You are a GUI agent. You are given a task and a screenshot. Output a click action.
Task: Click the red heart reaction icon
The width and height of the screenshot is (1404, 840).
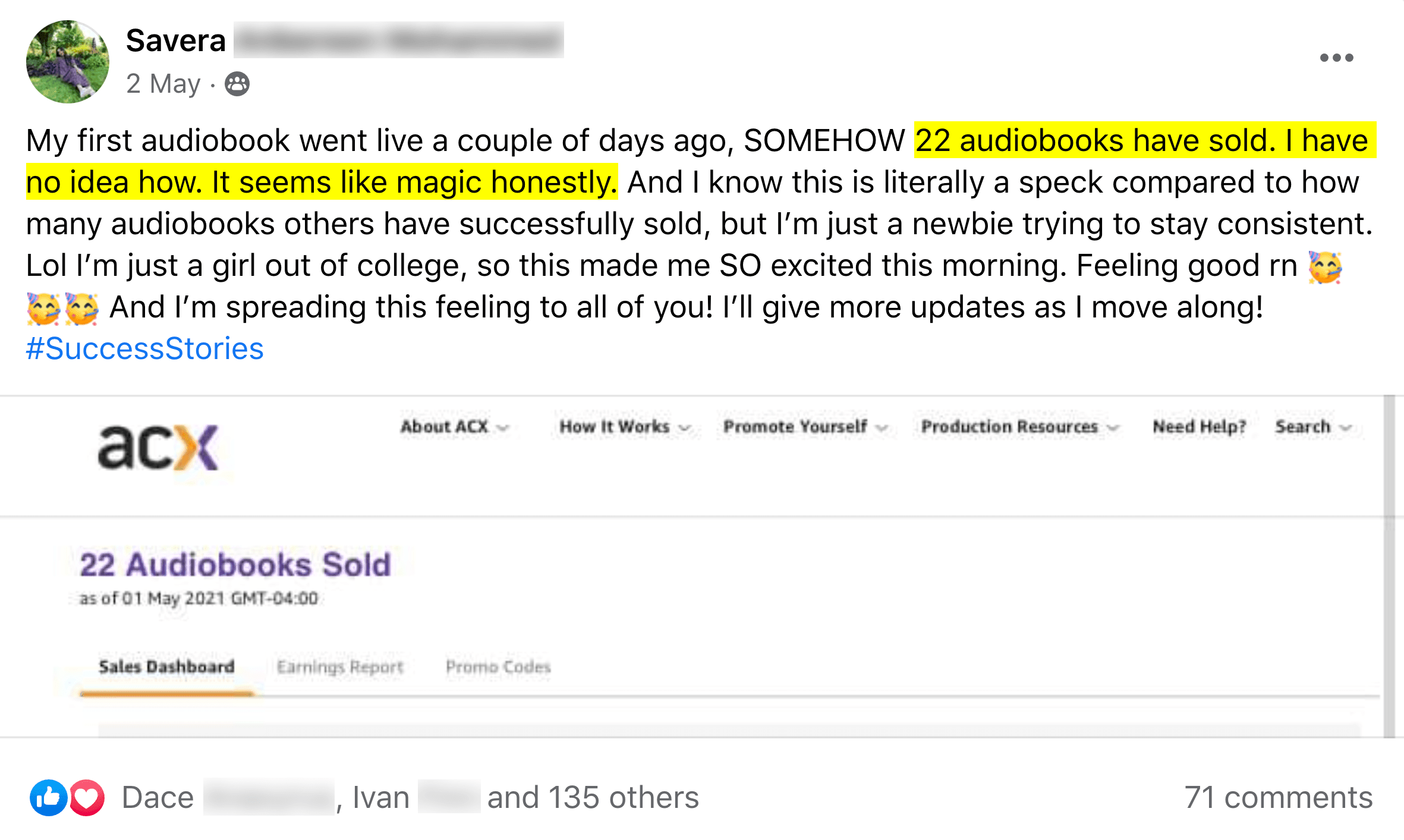87,797
